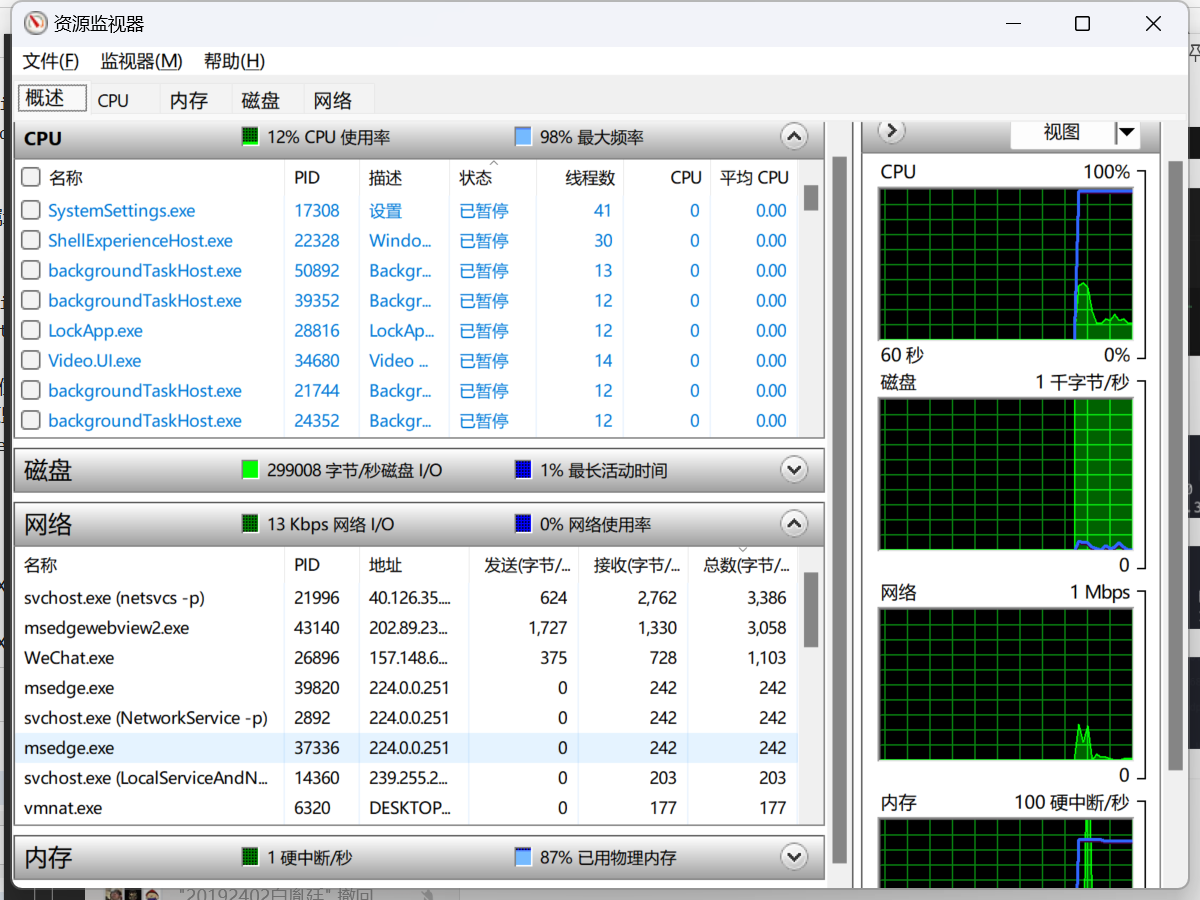Sort network table by 总数(字节/... column
This screenshot has width=1200, height=900.
(x=744, y=565)
